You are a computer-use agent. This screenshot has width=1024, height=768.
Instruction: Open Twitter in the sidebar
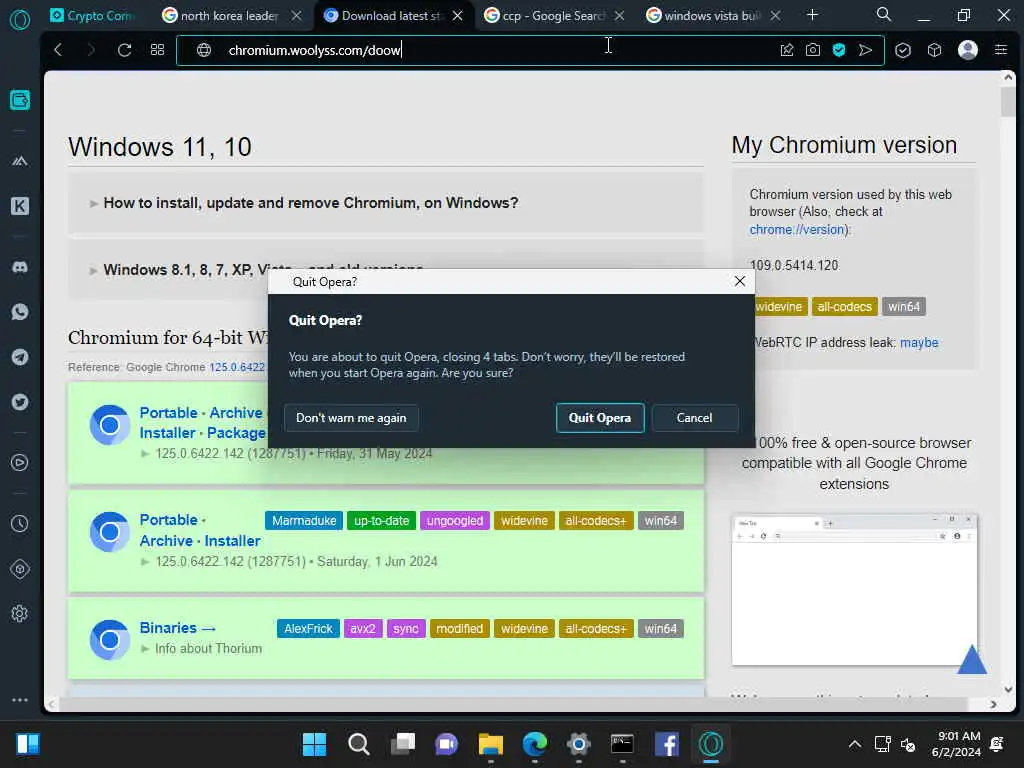[x=20, y=402]
